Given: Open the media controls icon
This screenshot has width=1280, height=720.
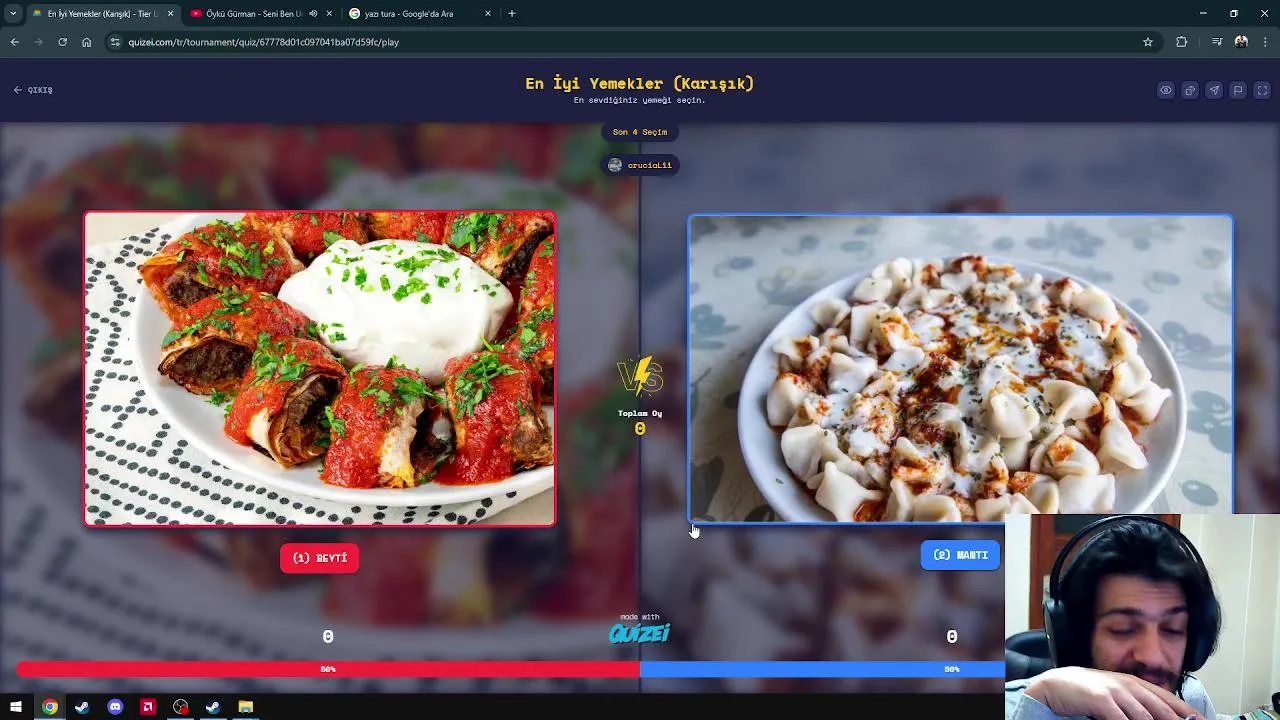Looking at the screenshot, I should [x=1217, y=42].
